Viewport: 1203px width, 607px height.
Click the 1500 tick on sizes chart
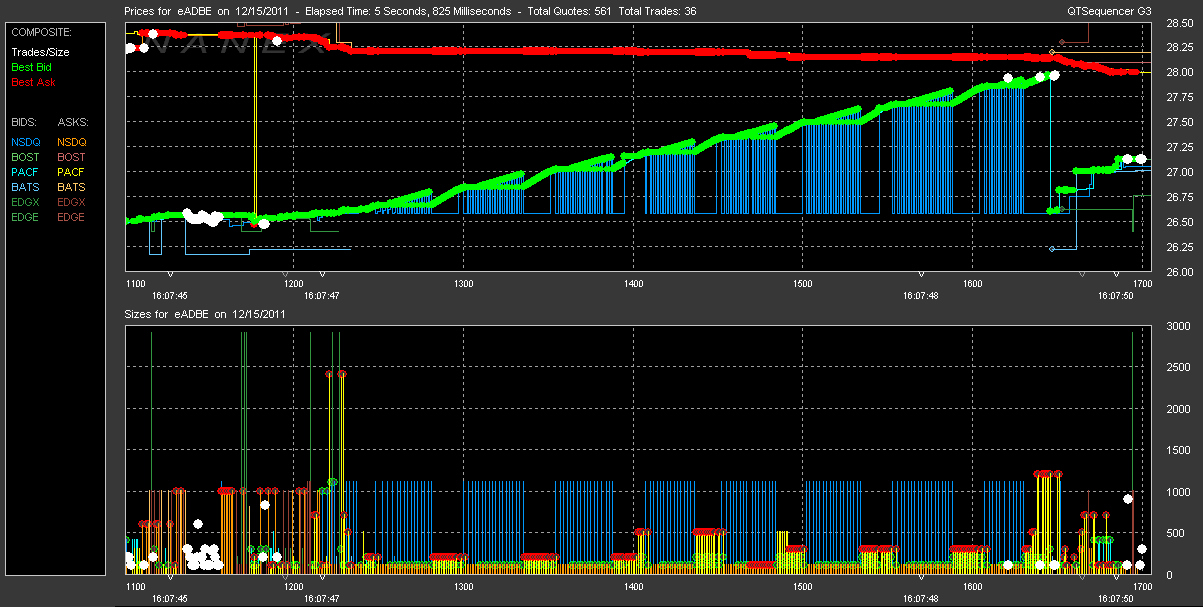pyautogui.click(x=802, y=586)
